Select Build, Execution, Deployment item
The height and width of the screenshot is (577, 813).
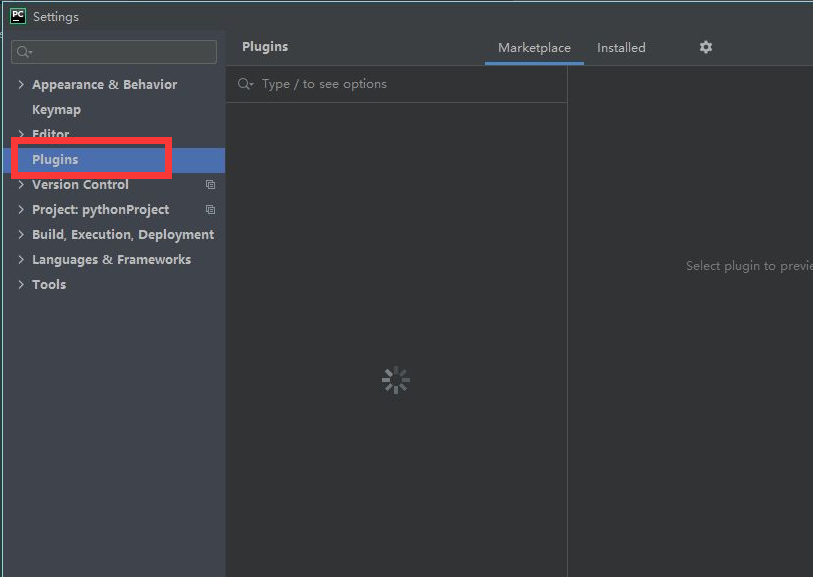pos(123,234)
